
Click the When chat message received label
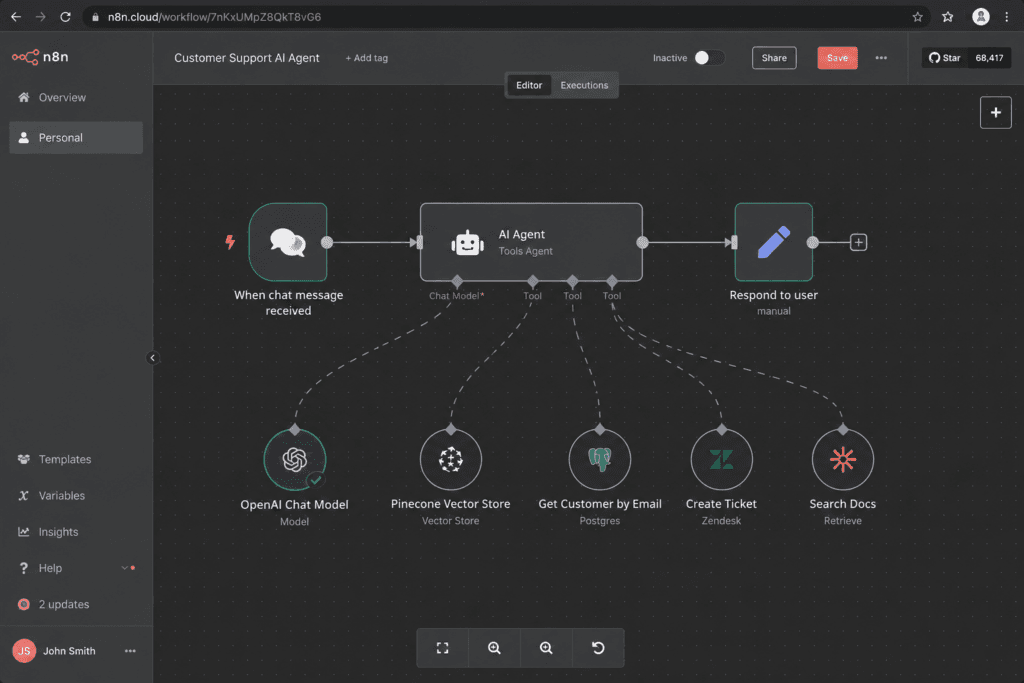[x=288, y=303]
